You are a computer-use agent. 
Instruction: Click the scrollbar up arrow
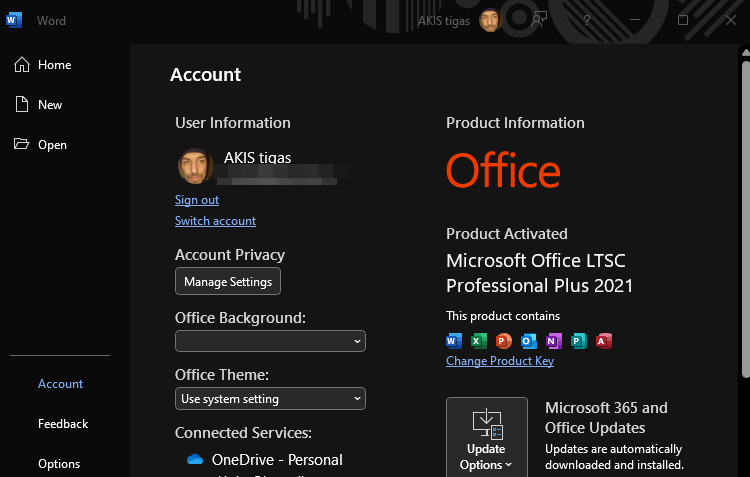click(746, 52)
